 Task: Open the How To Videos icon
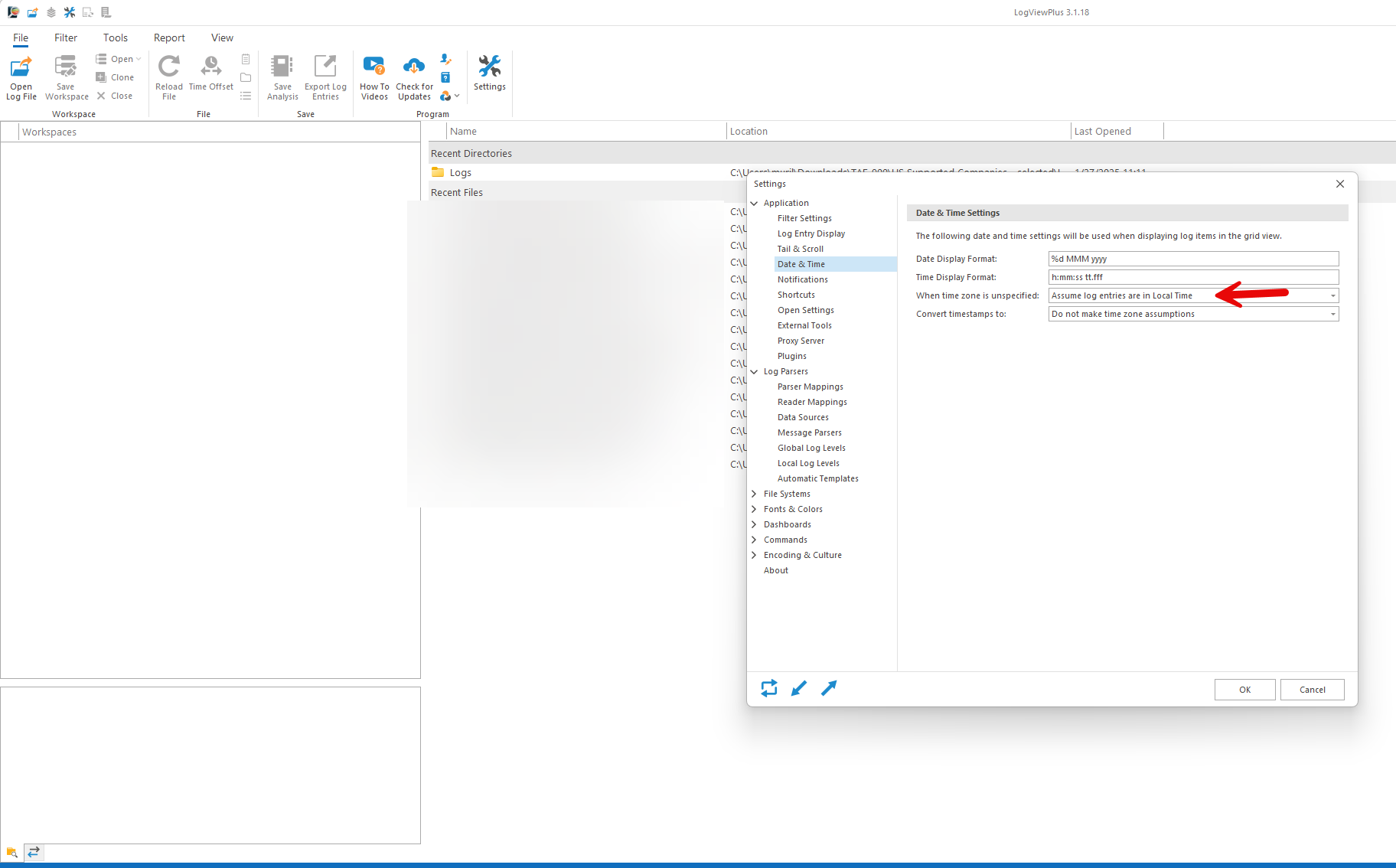coord(374,67)
